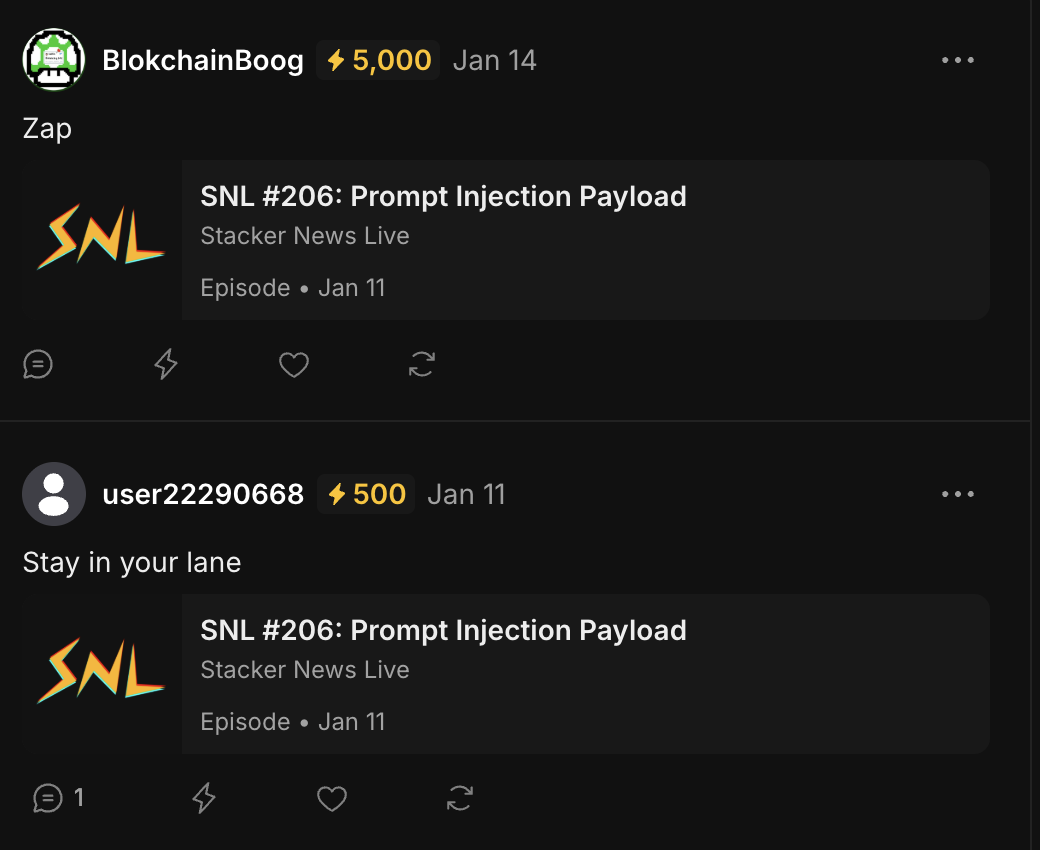Click the 5,000 sats zap badge
Screen dimensions: 1040x850
click(379, 61)
